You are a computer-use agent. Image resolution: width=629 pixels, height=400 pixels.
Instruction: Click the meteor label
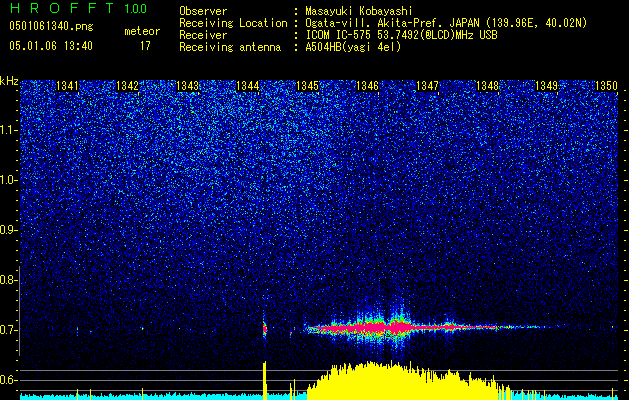tap(142, 31)
